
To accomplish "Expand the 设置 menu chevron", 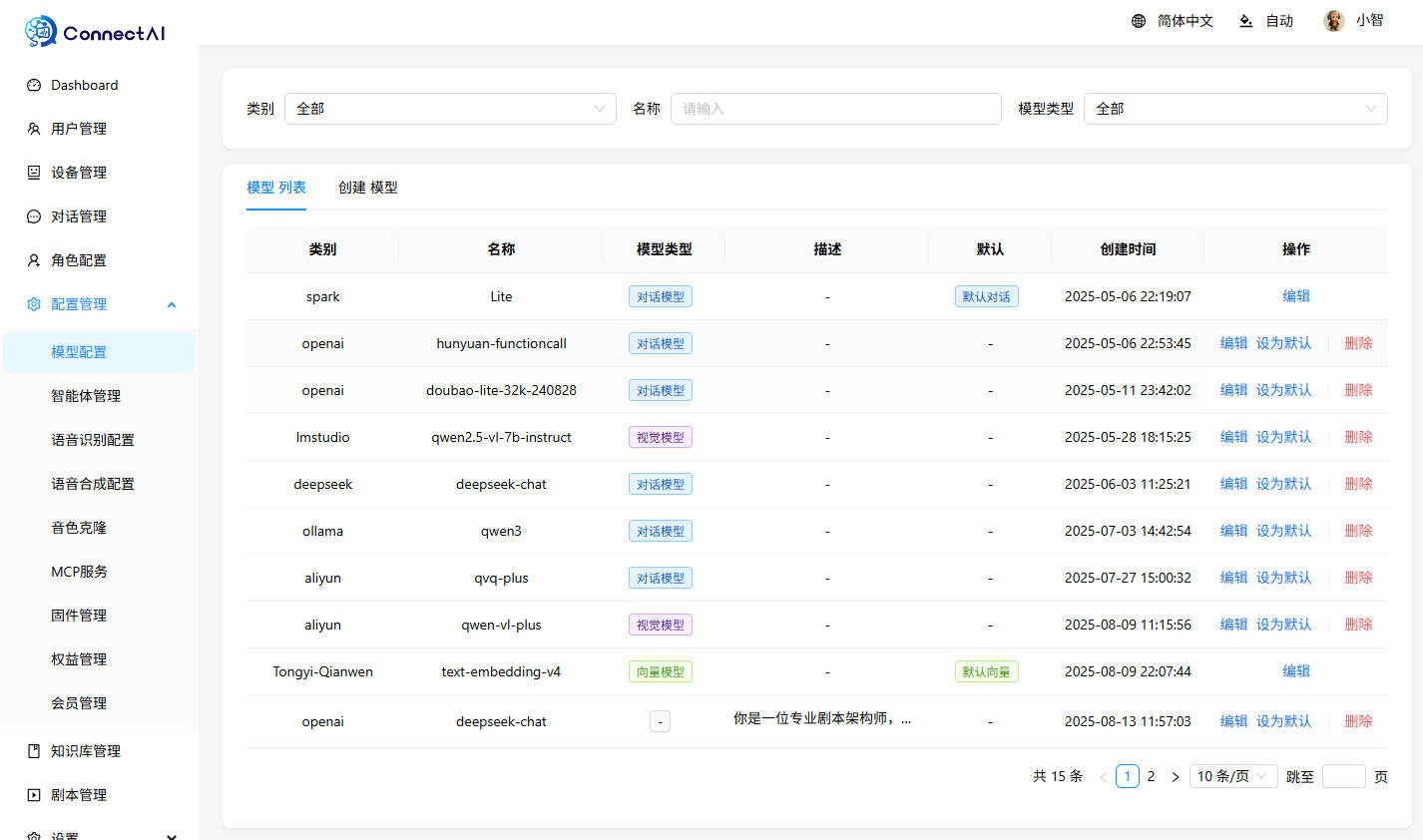I will 172,836.
